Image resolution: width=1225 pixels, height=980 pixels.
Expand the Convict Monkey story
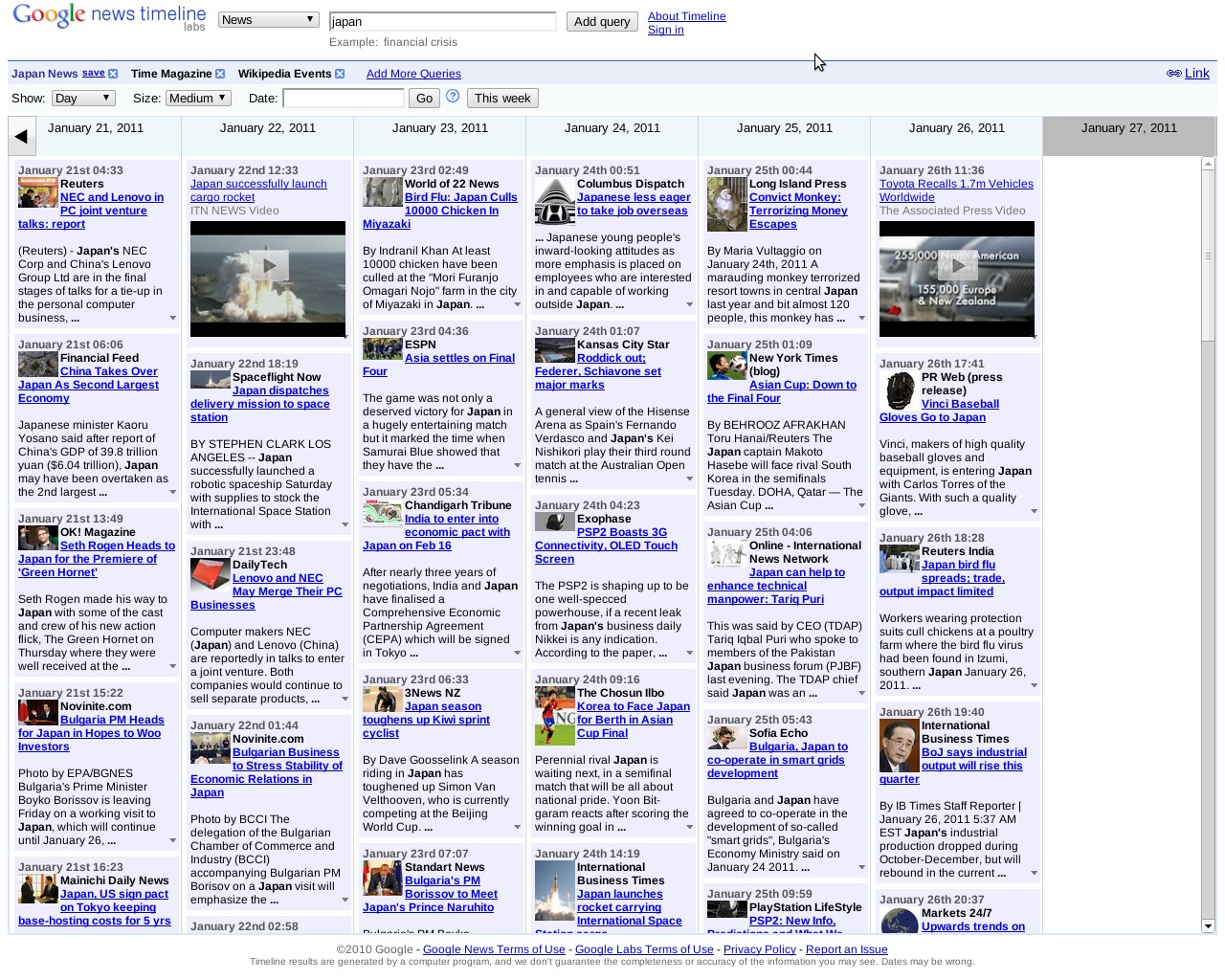pos(861,318)
